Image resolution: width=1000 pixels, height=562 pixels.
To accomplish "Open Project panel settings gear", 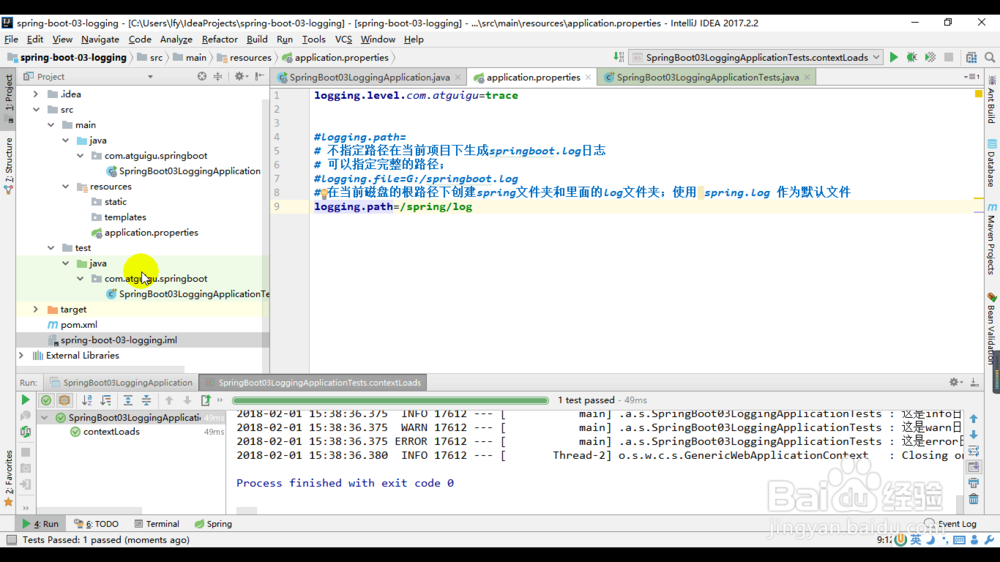I will (240, 77).
